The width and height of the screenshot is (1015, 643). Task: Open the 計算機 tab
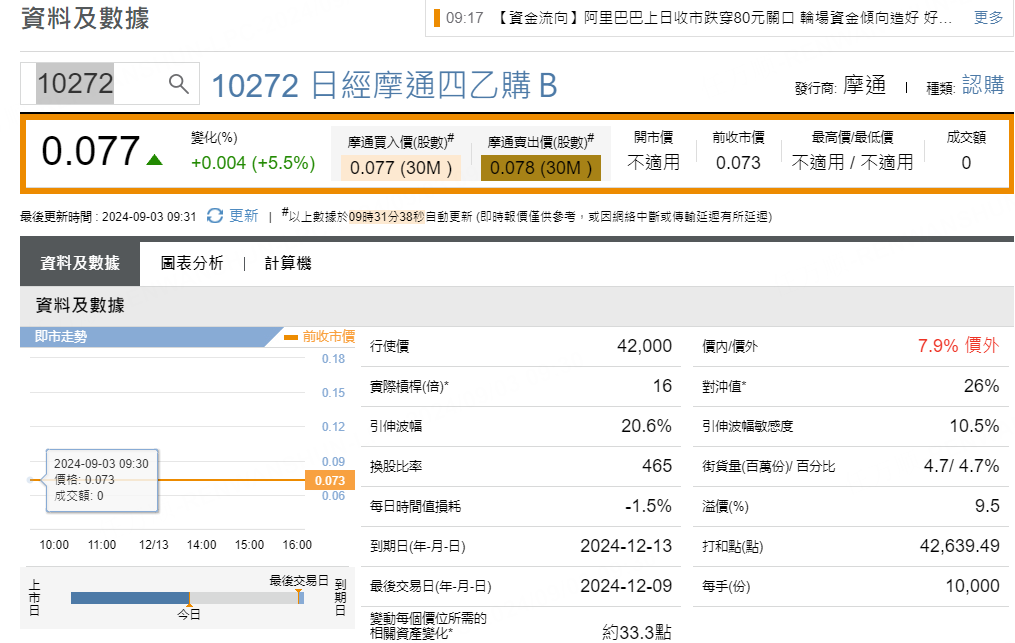[288, 263]
